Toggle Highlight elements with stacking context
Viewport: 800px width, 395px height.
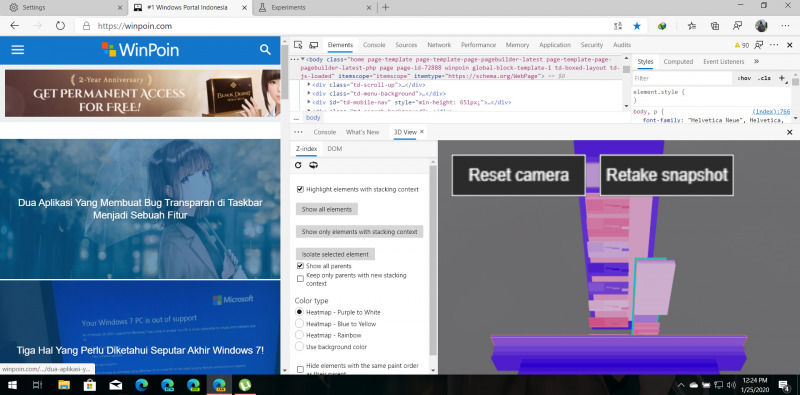(x=301, y=189)
